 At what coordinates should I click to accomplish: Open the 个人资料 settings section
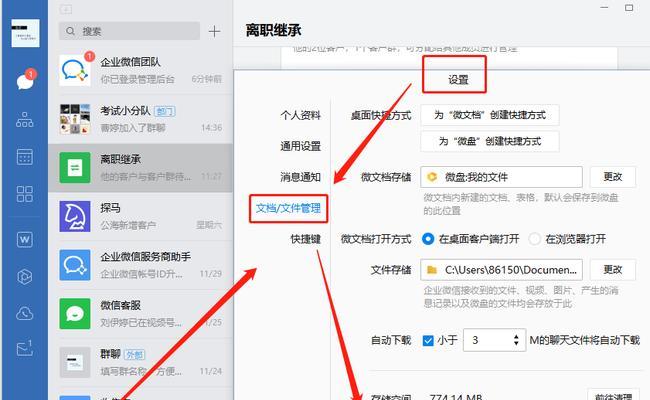[301, 115]
